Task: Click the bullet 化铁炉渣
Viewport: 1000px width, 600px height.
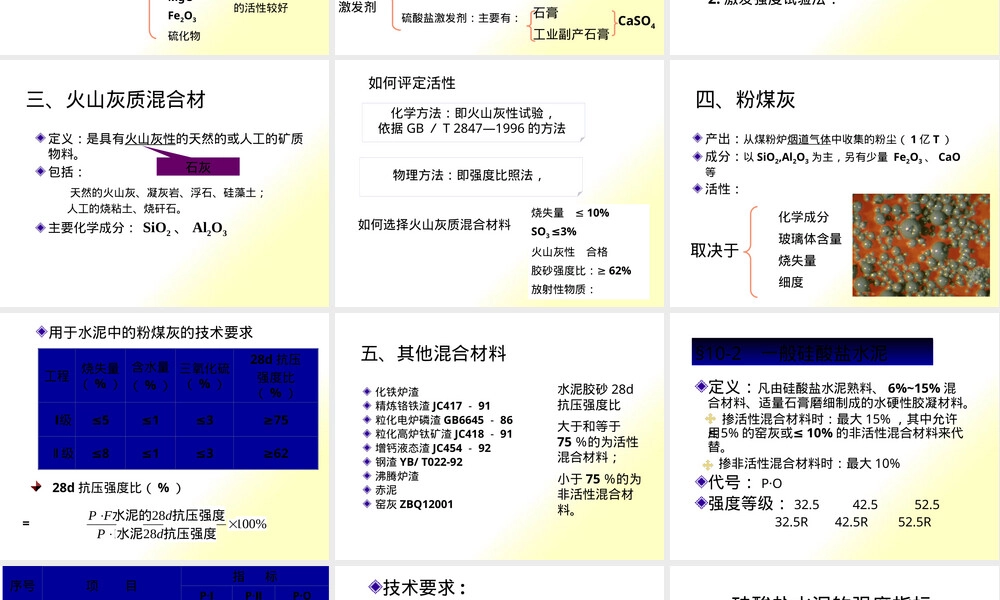Action: (x=391, y=392)
